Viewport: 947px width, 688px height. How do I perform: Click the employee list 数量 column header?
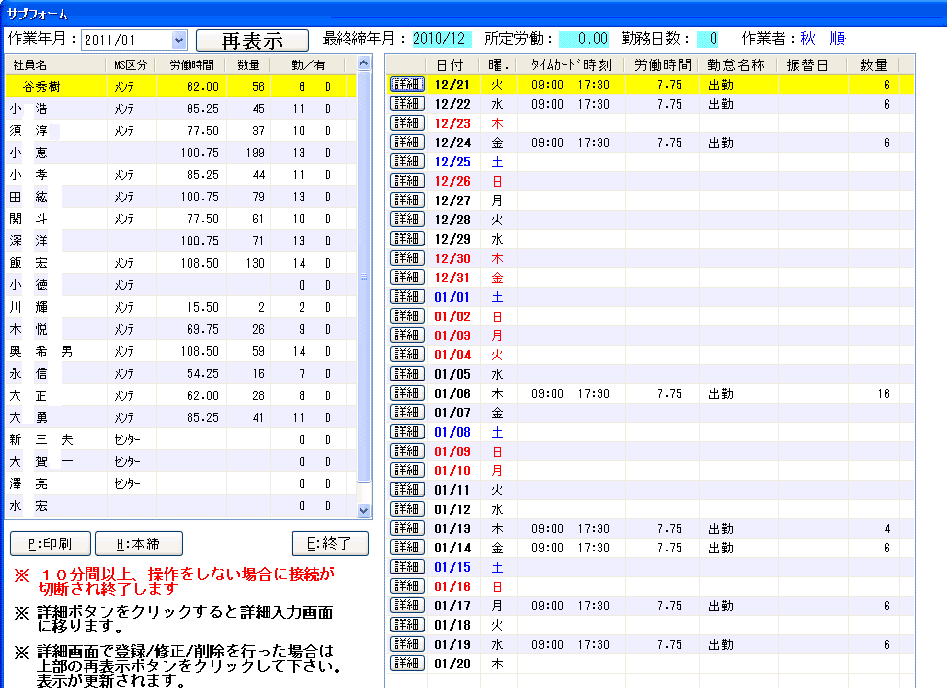248,65
